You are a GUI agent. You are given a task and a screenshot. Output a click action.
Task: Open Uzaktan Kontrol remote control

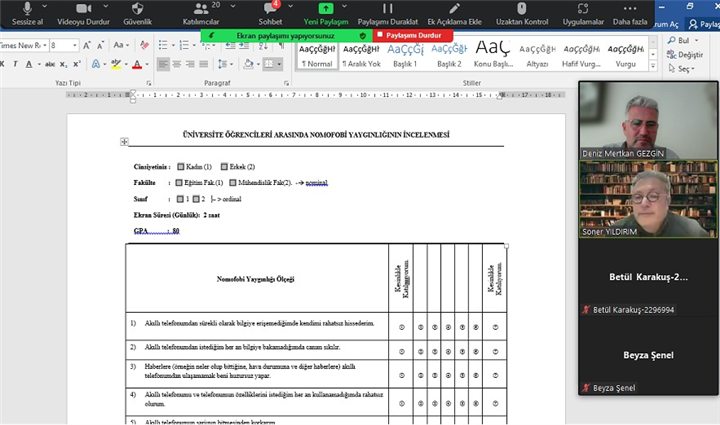[x=522, y=14]
